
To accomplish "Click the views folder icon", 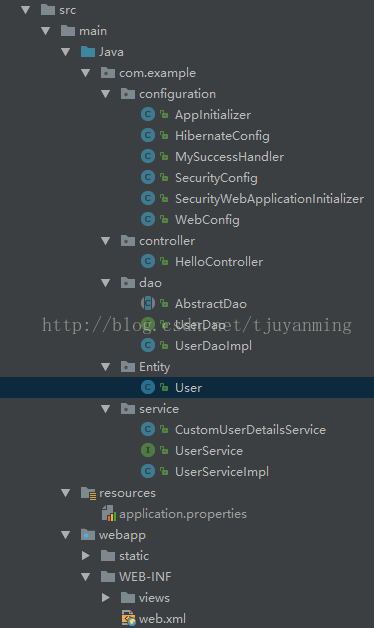I will pyautogui.click(x=128, y=598).
